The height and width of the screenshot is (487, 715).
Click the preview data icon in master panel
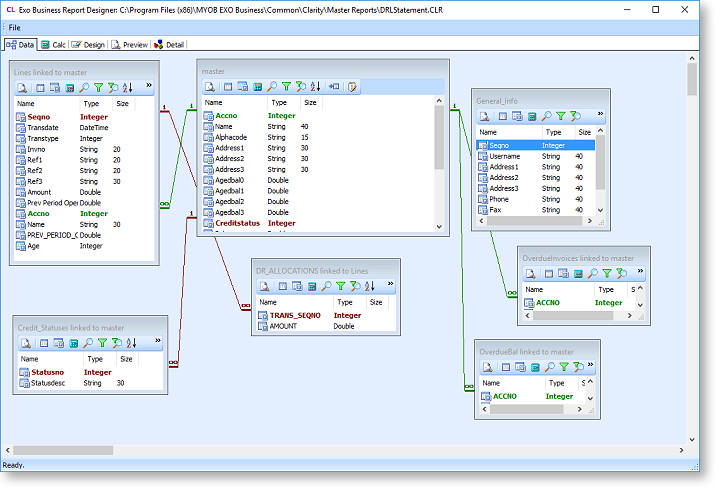[211, 87]
